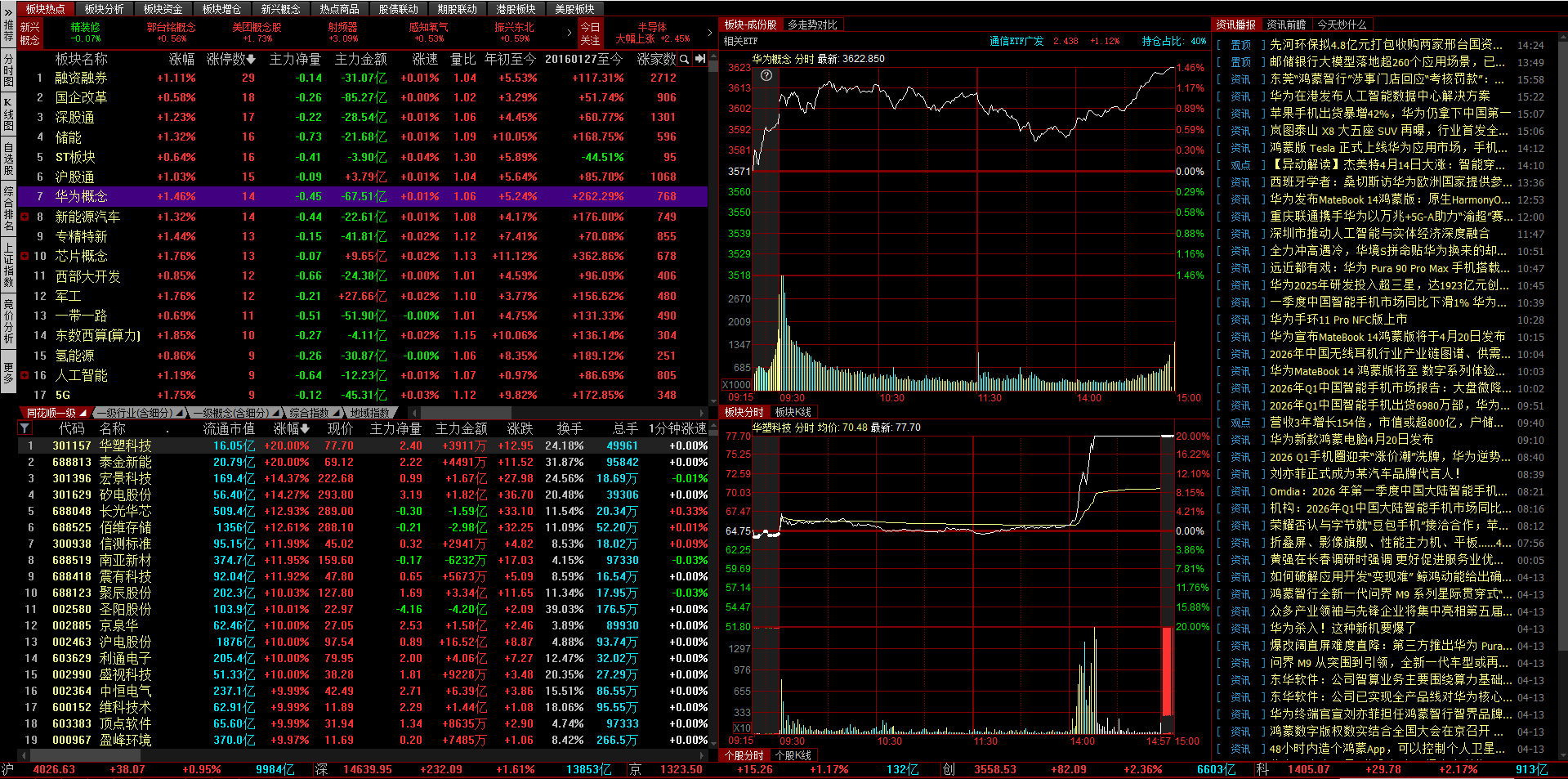1568x779 pixels.
Task: Click the help question mark on Huawei chart
Action: 766,75
